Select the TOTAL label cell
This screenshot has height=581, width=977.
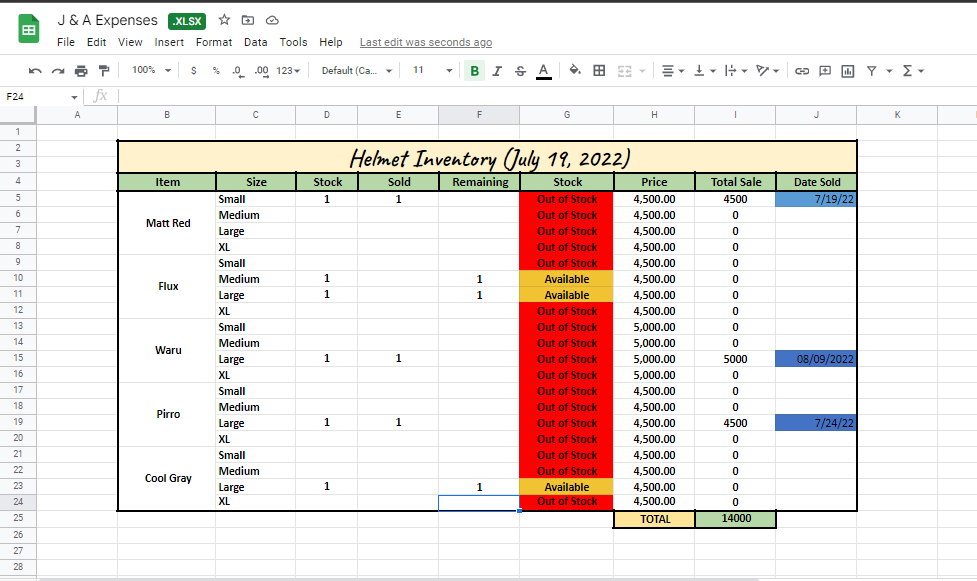pos(654,519)
